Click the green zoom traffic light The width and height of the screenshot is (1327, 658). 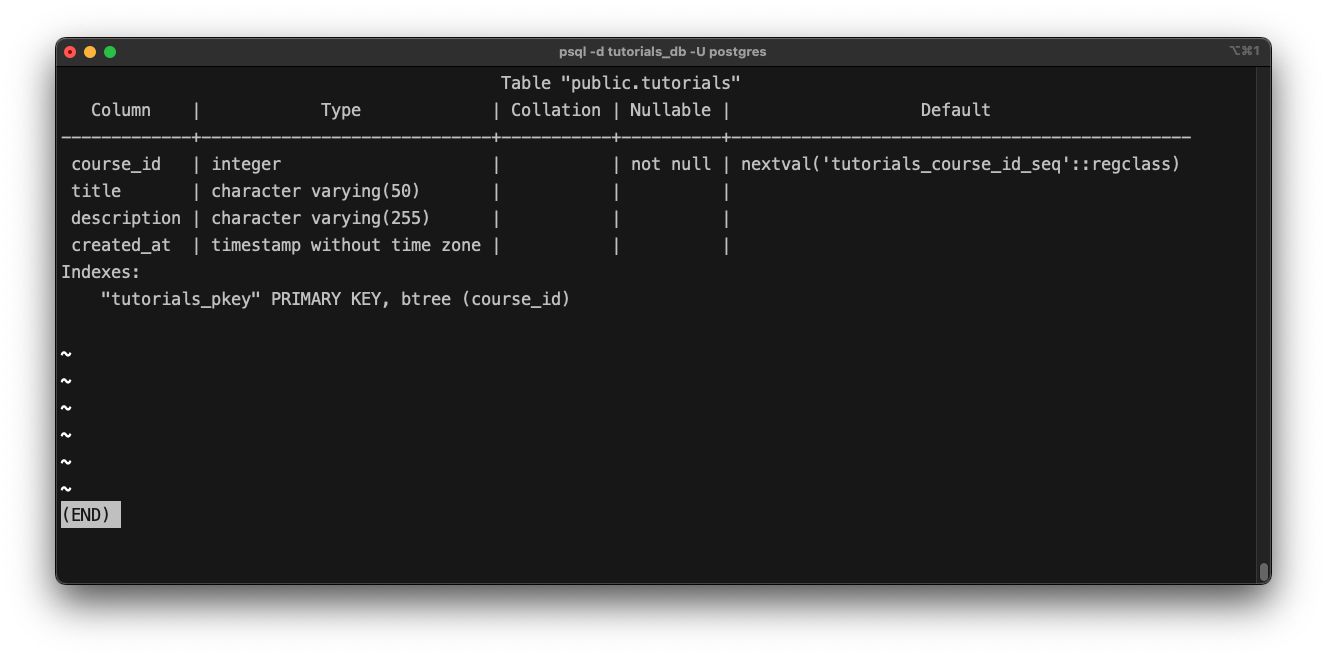coord(110,50)
